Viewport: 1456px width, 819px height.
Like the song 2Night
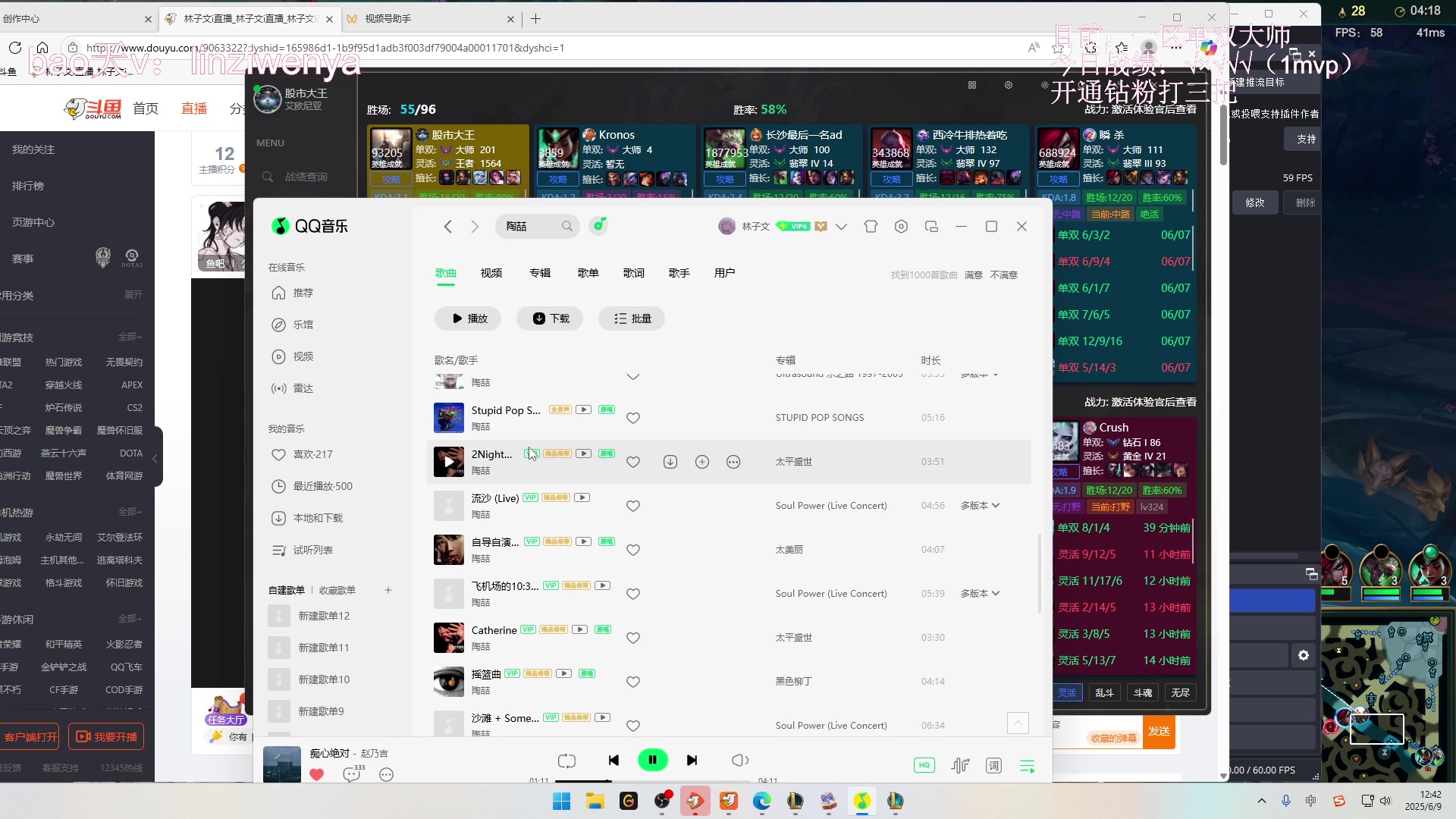pos(633,462)
